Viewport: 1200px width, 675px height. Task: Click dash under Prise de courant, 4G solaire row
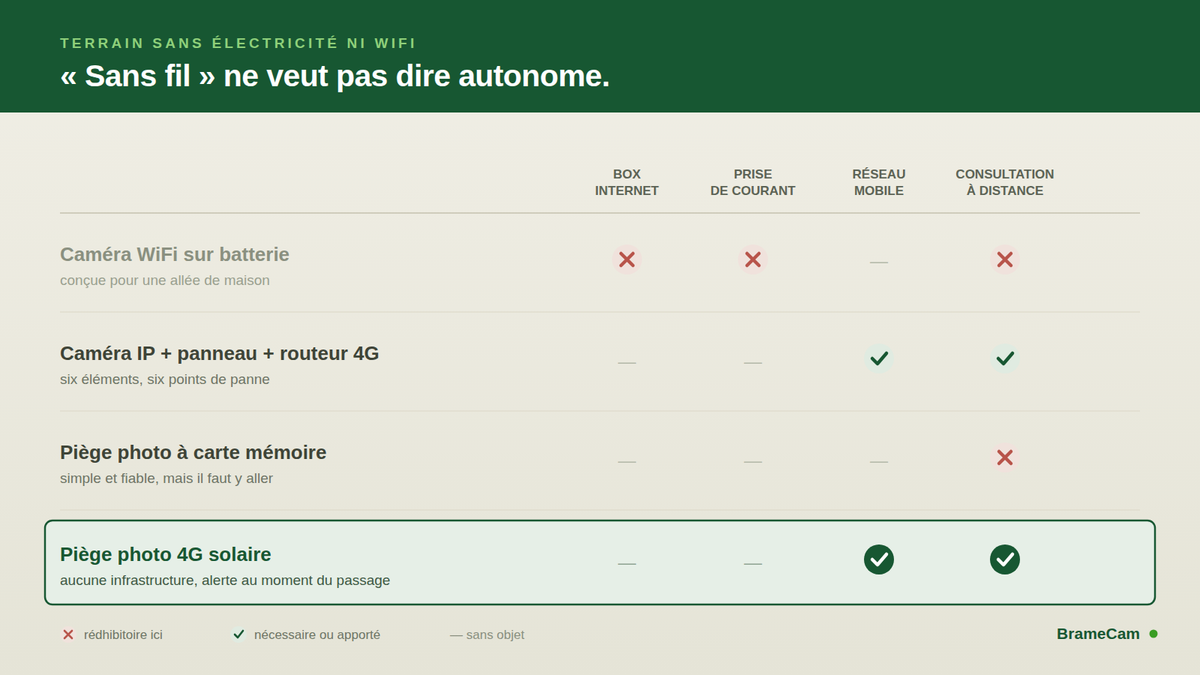click(x=753, y=563)
